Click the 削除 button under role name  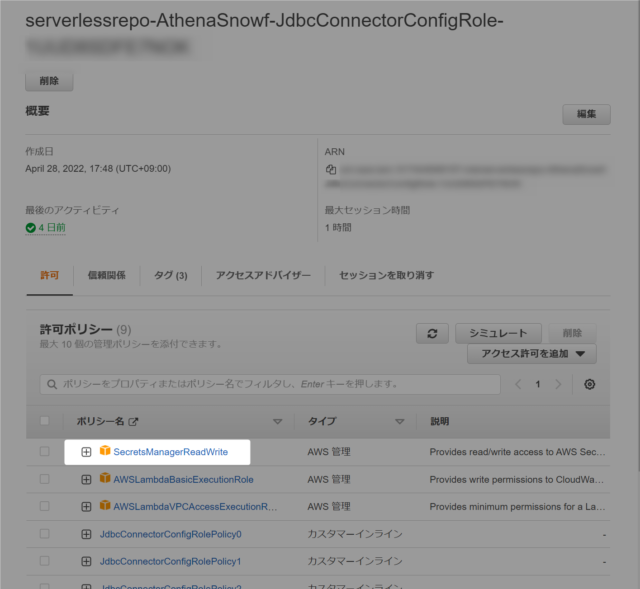coord(49,81)
